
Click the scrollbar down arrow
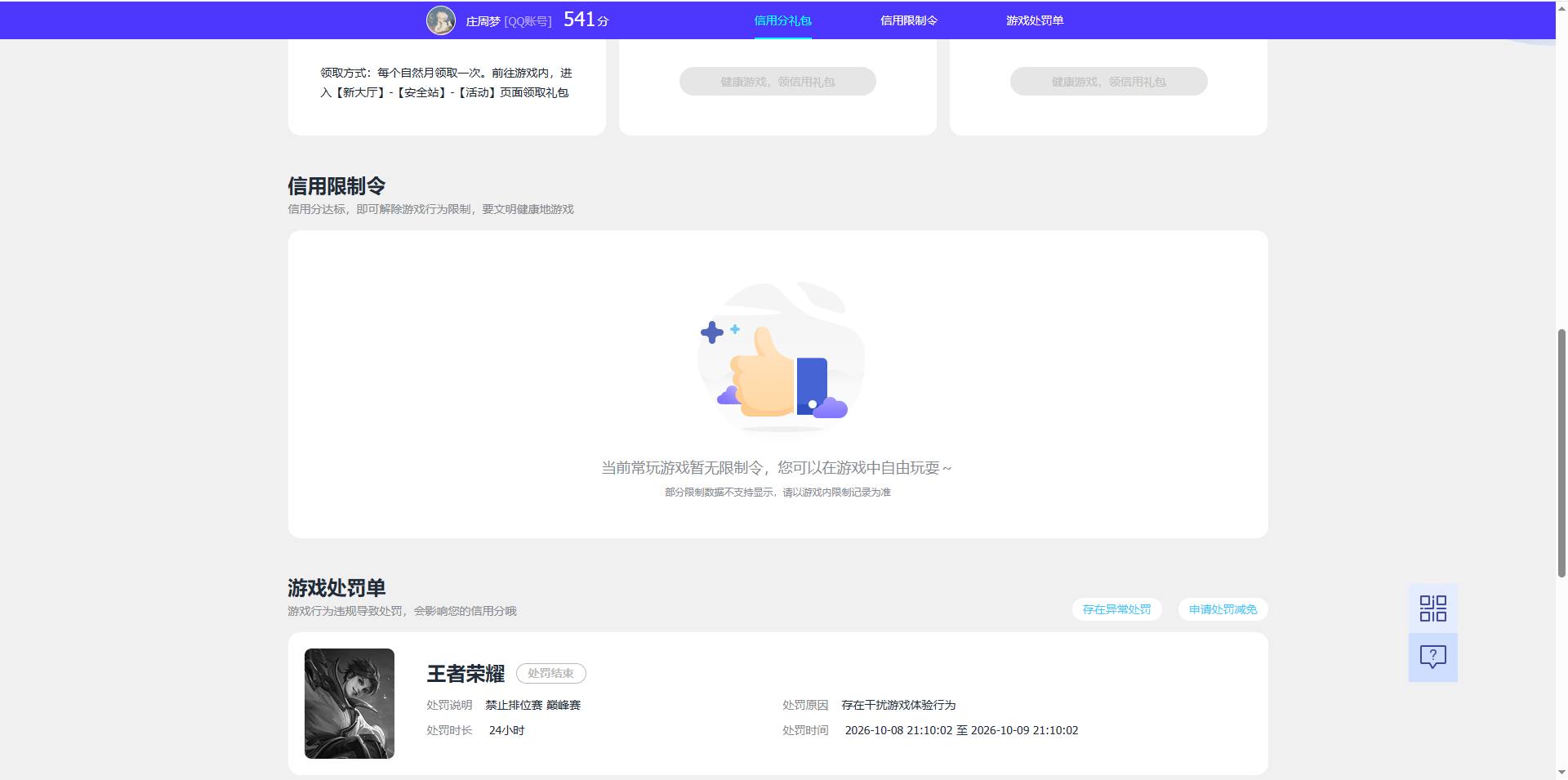tap(1561, 772)
